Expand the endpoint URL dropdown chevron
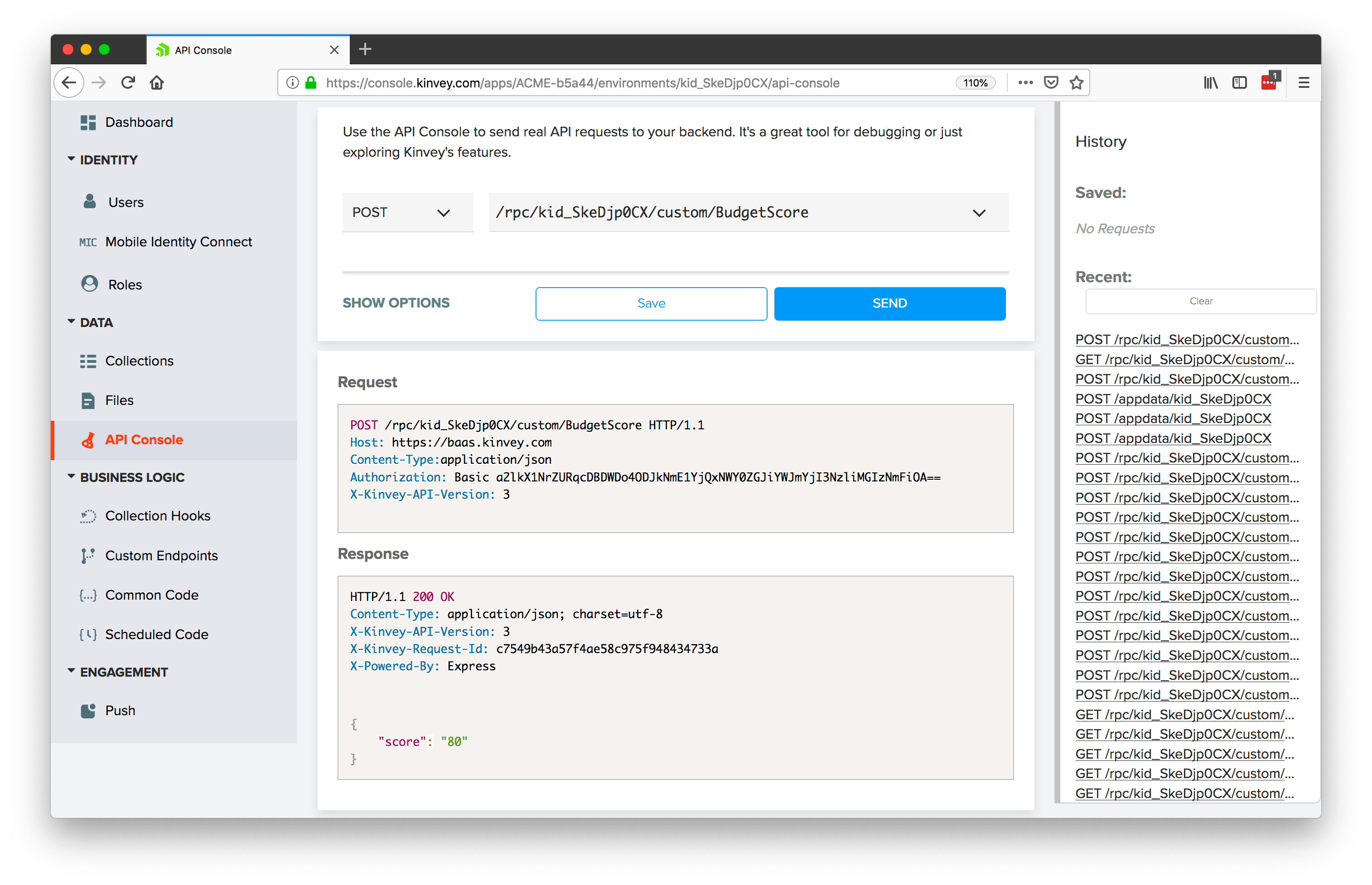This screenshot has height=885, width=1372. pyautogui.click(x=979, y=212)
